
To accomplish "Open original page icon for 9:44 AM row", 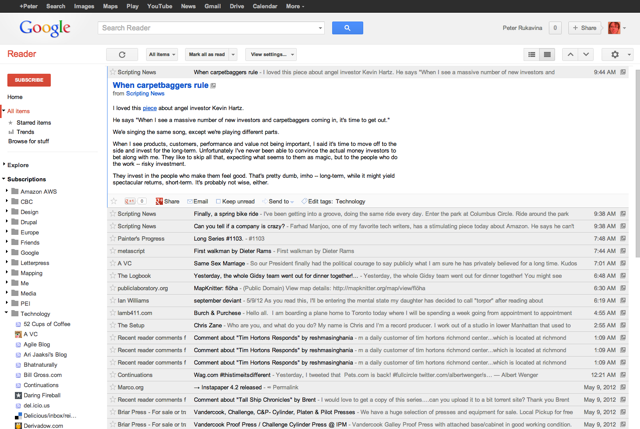I will click(x=623, y=72).
